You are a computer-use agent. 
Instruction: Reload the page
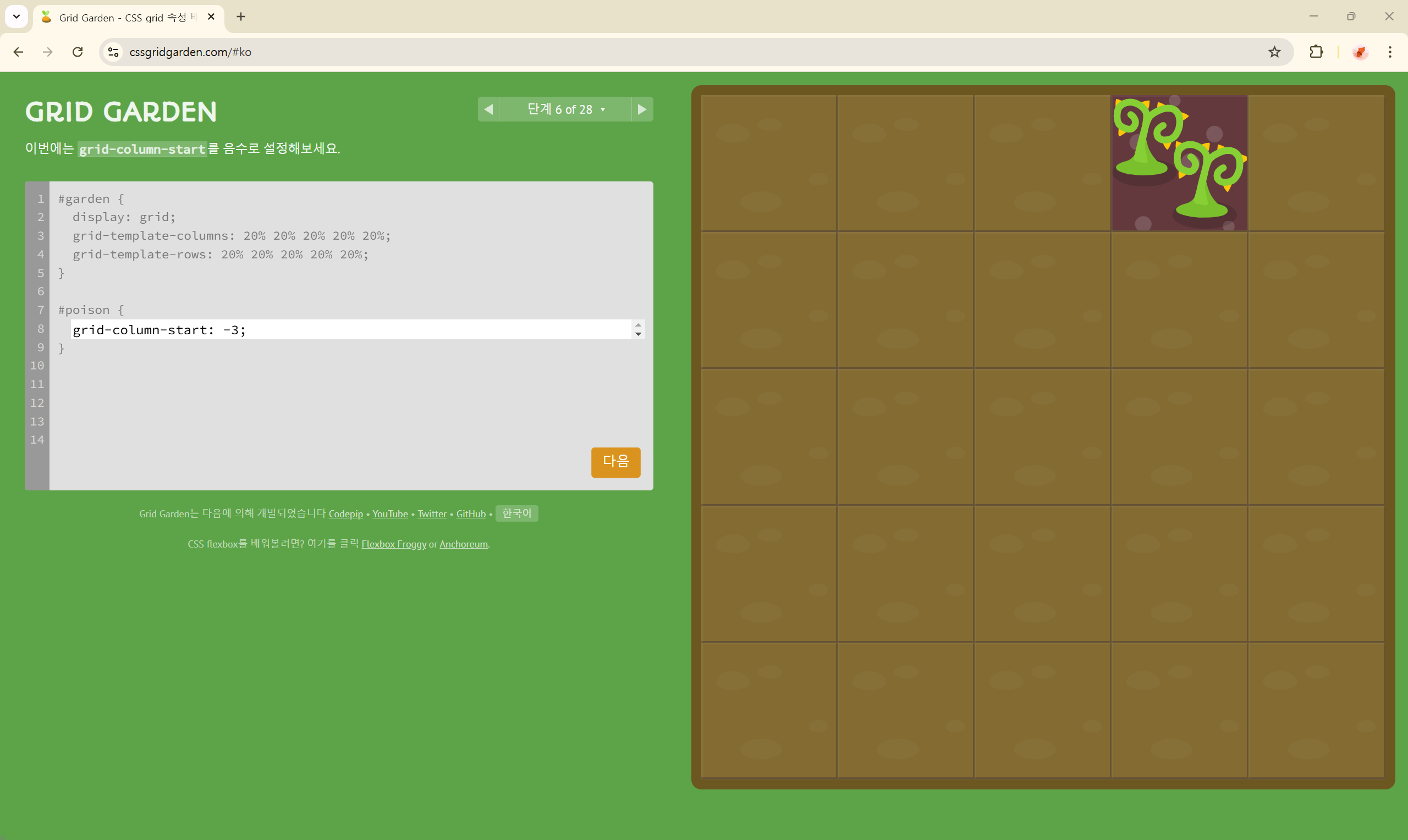coord(78,52)
